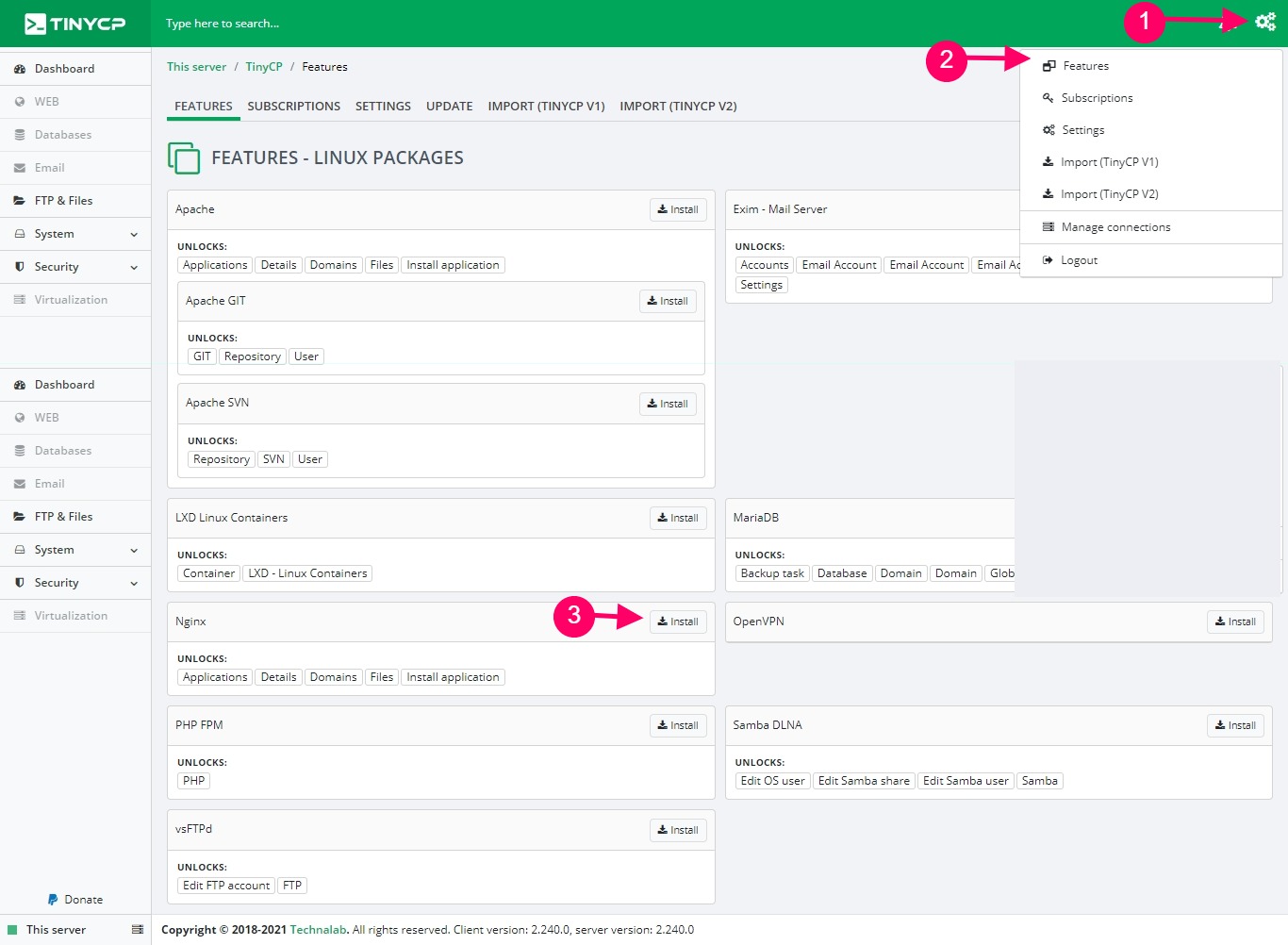Click the This server breadcrumb link
Viewport: 1288px width, 945px height.
tap(196, 66)
